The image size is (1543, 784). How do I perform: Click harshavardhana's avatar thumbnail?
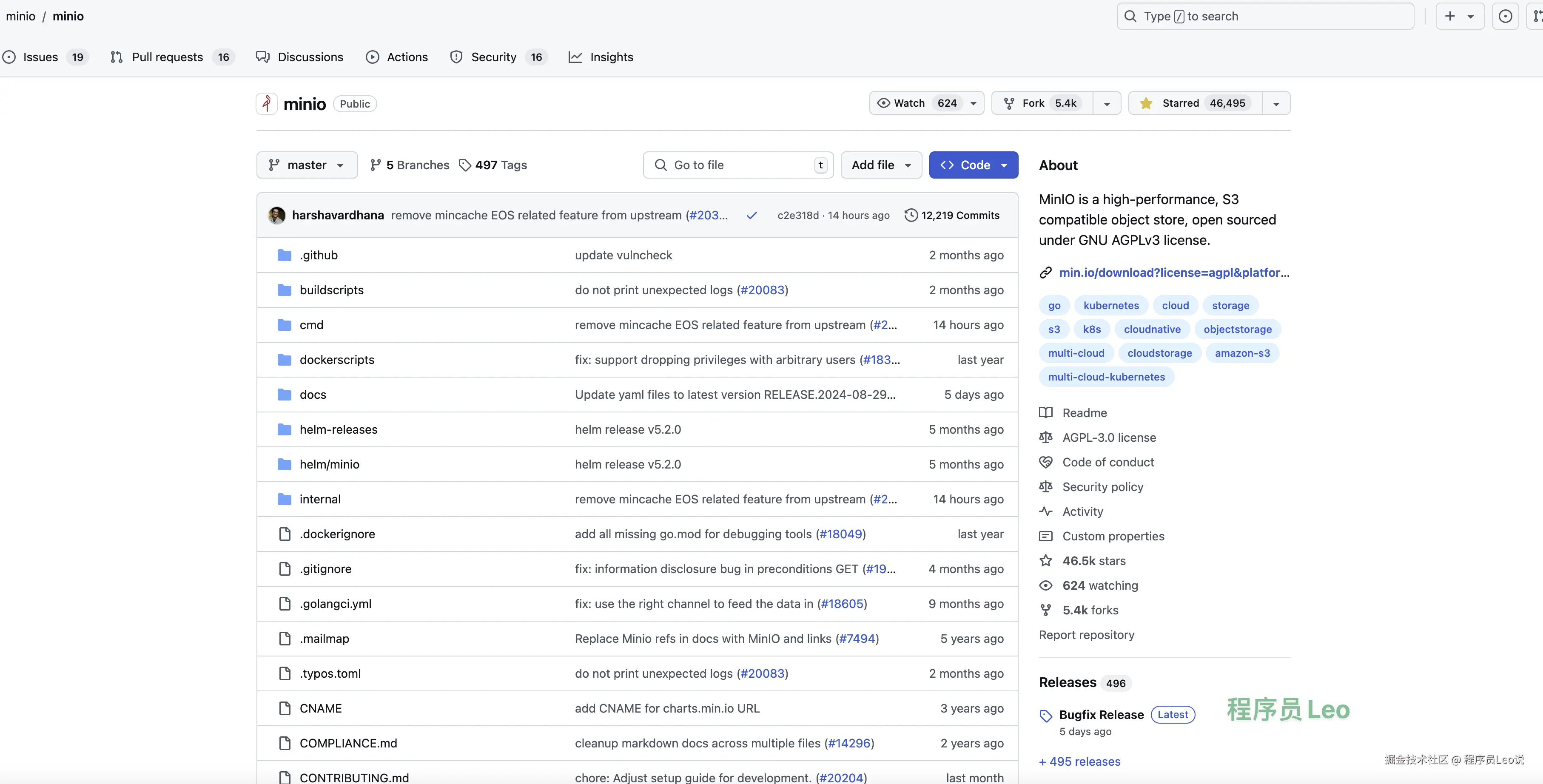tap(277, 216)
